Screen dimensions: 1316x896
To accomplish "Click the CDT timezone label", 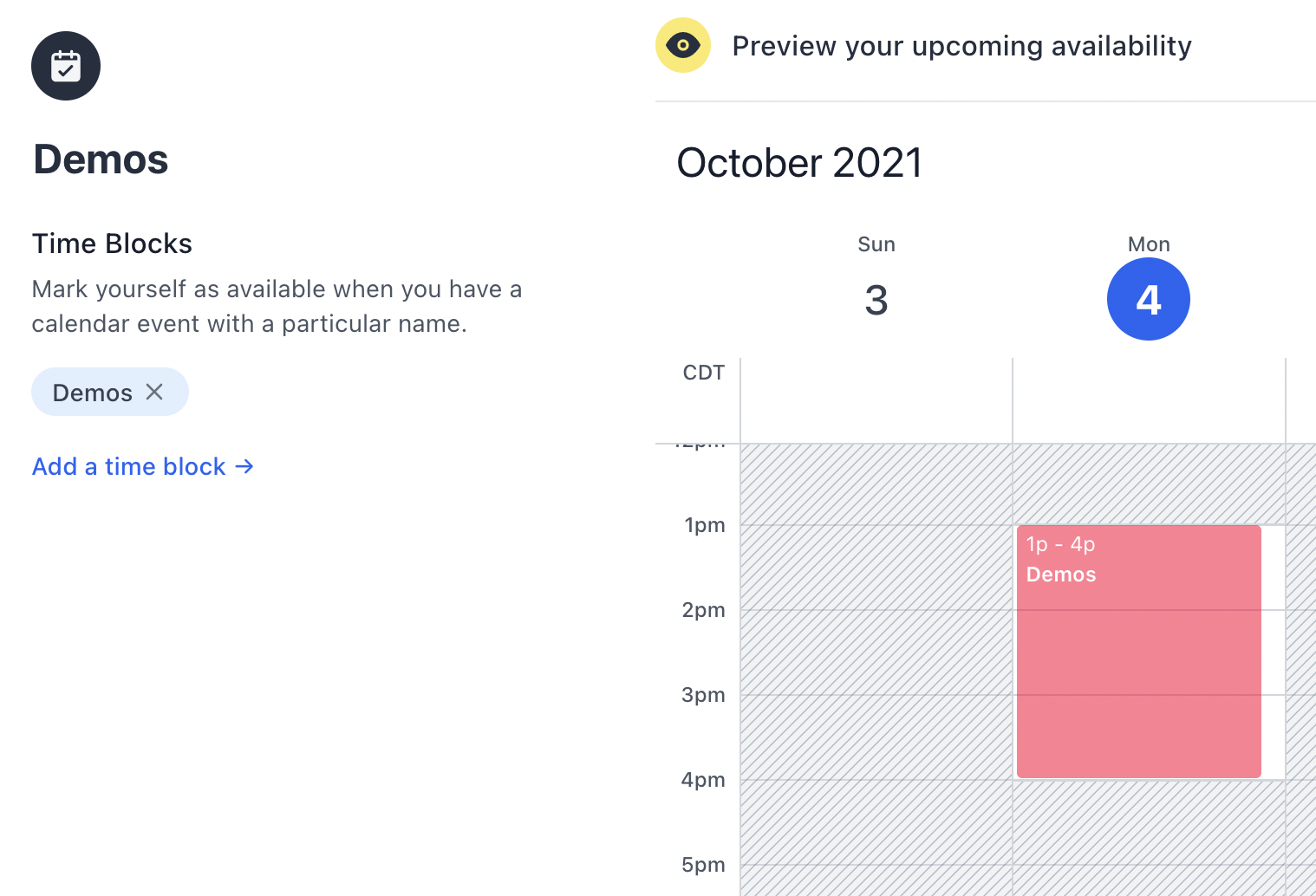I will tap(703, 373).
